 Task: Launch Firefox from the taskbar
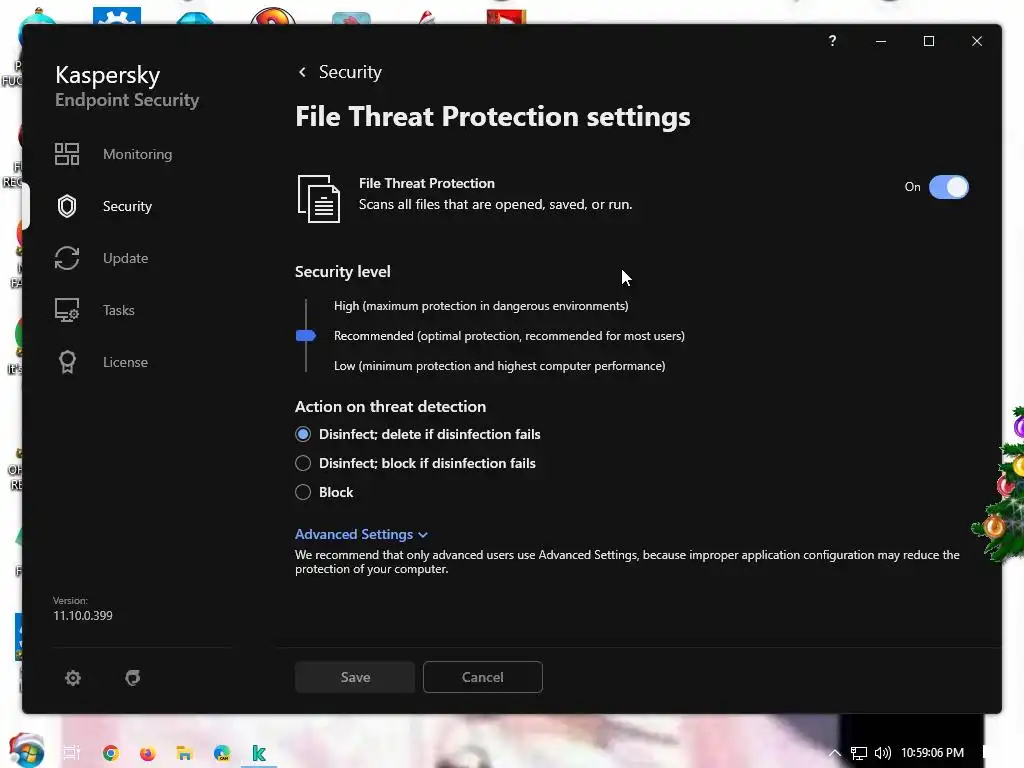coord(148,753)
